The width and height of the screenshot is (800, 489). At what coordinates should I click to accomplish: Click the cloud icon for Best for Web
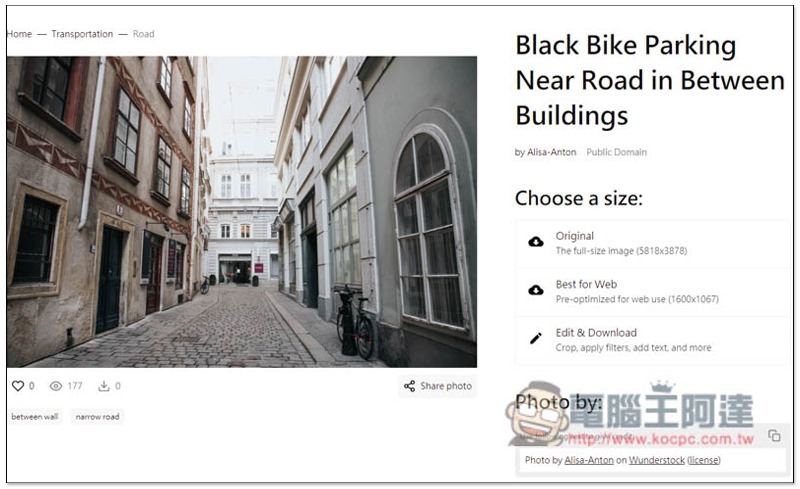[536, 290]
